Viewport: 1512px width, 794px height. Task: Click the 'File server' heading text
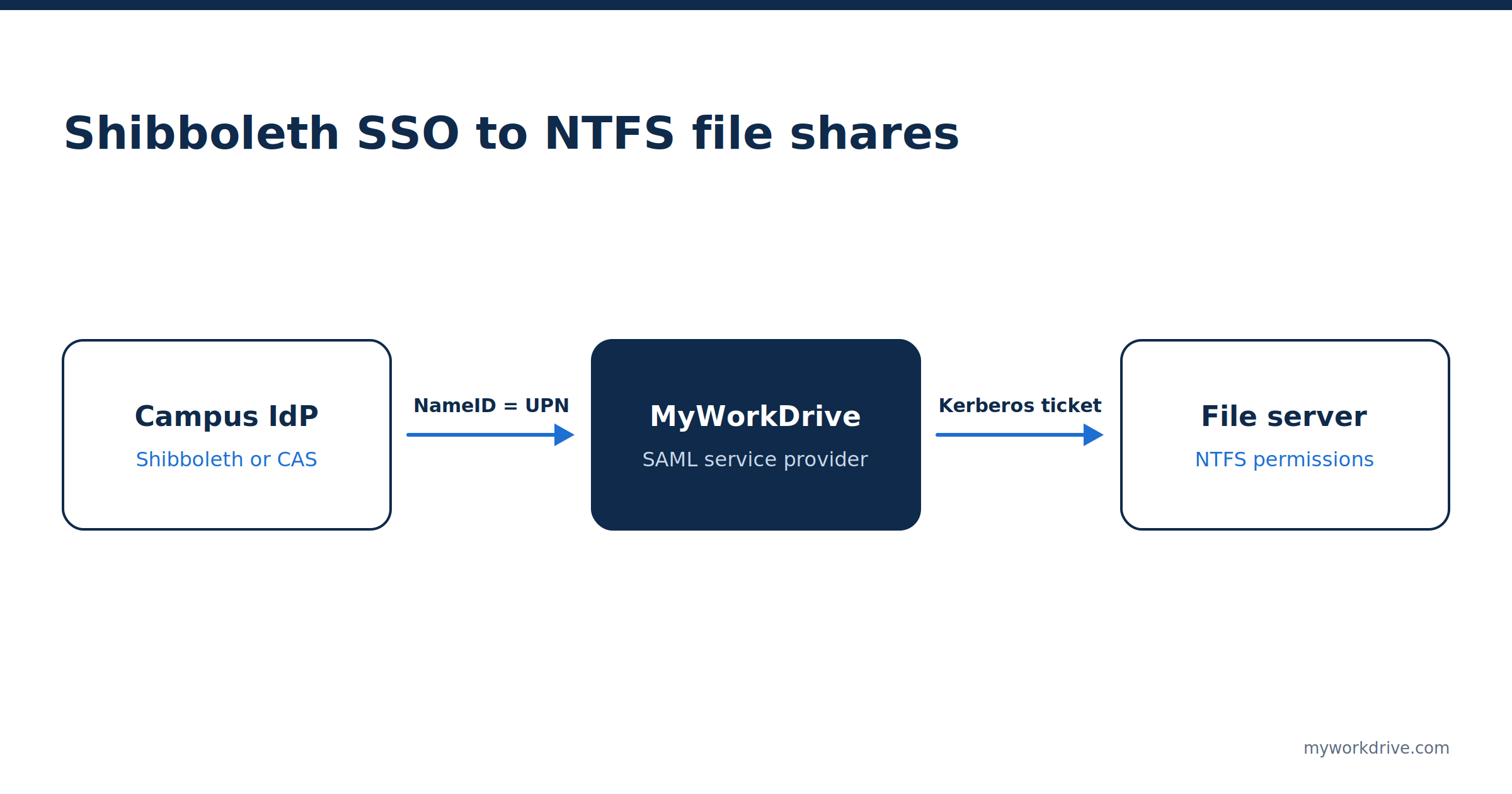(1285, 417)
